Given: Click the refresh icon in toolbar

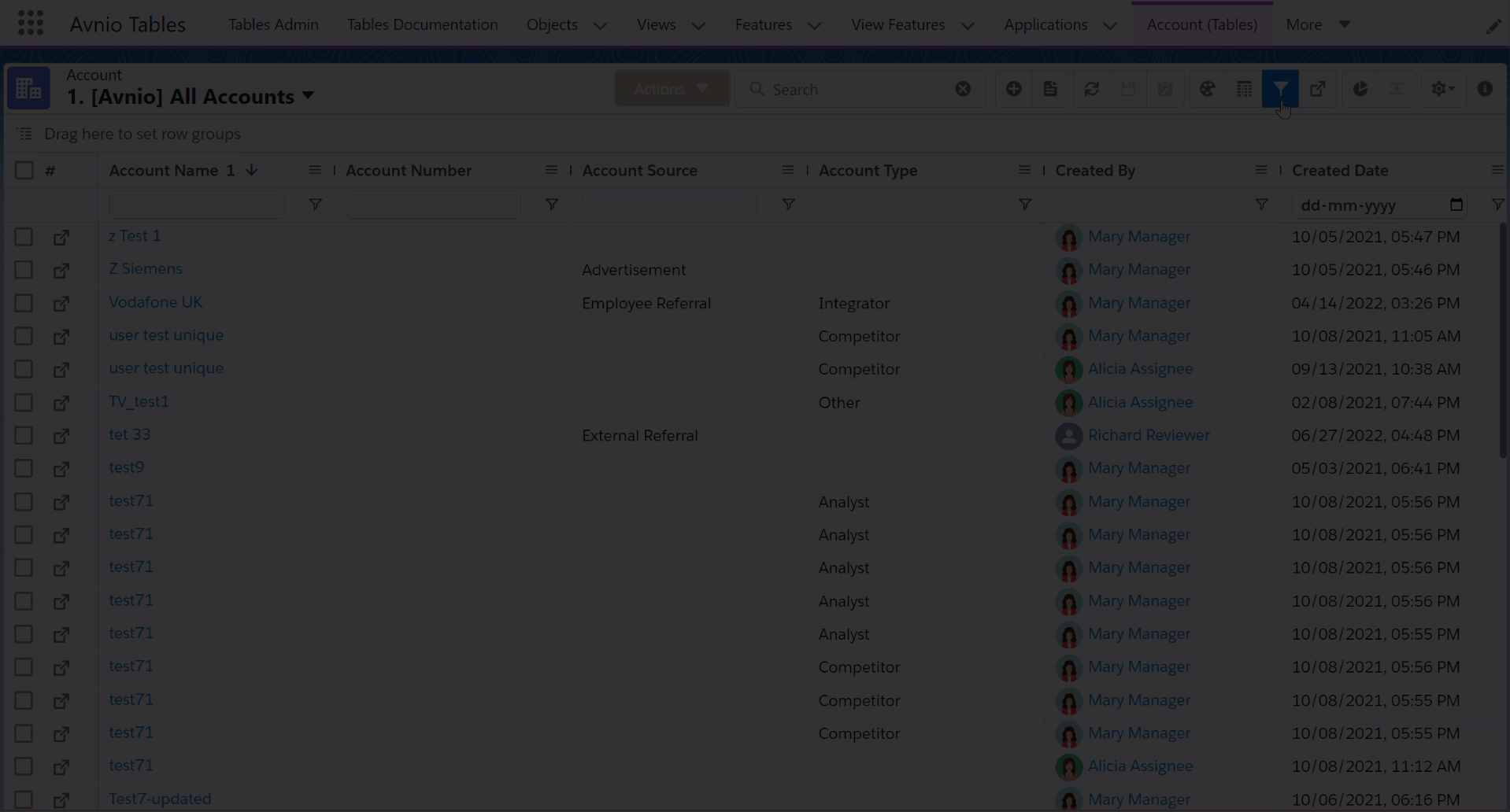Looking at the screenshot, I should point(1091,89).
